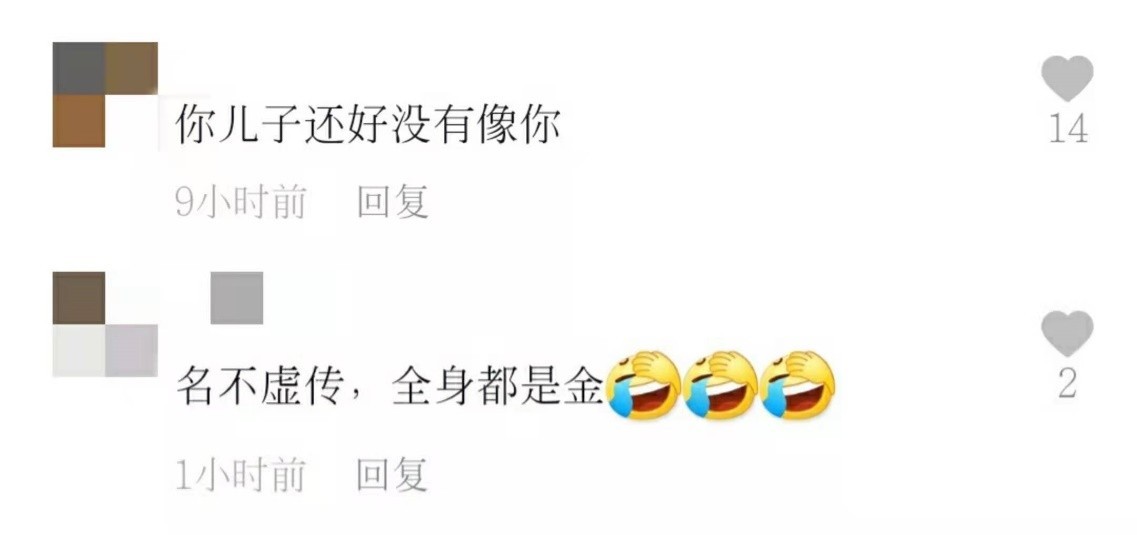Tap the last laughing-crying emoji
Image resolution: width=1137 pixels, height=535 pixels.
coord(798,386)
